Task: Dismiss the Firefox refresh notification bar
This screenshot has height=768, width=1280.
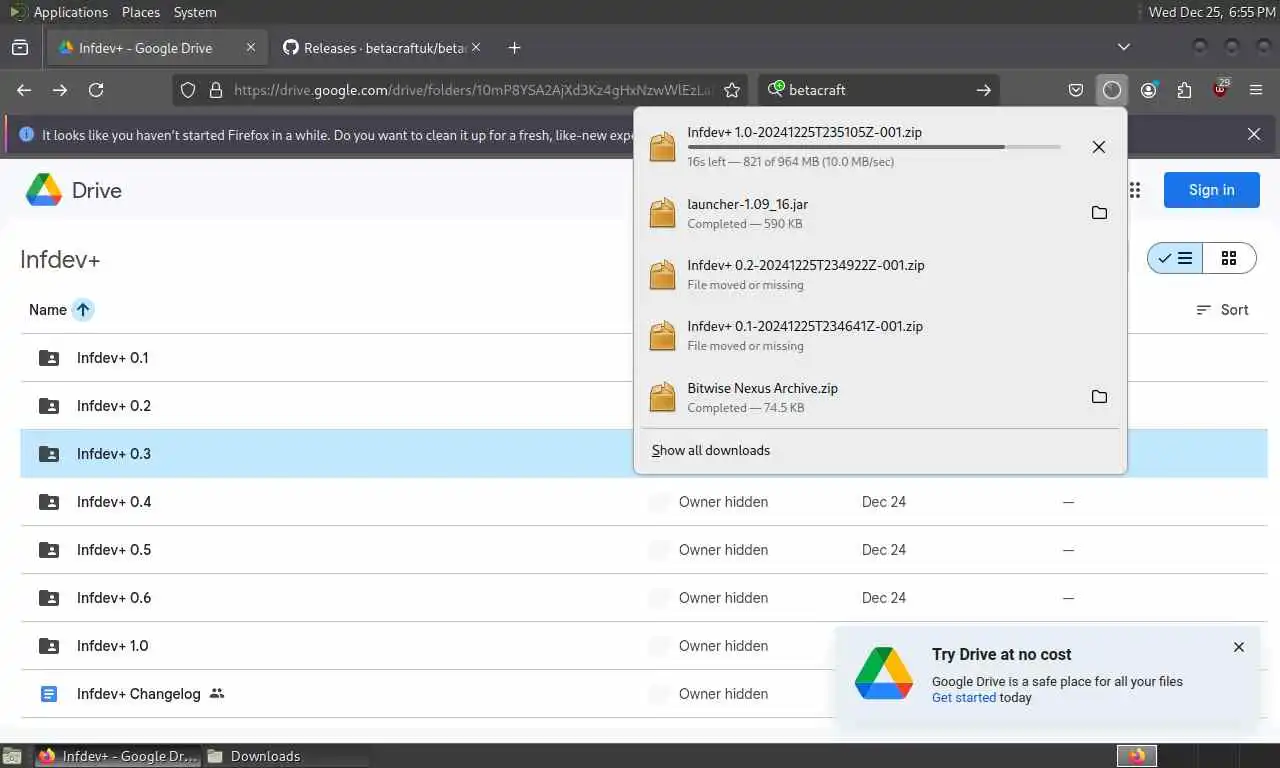Action: (1254, 134)
